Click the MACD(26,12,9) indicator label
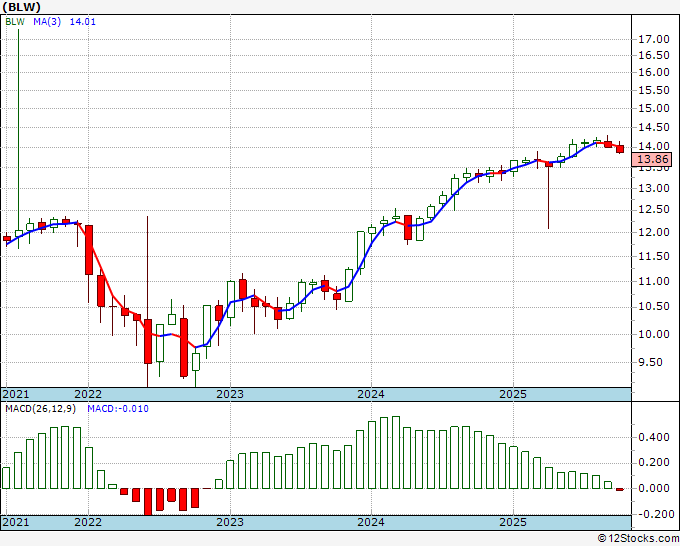 tap(40, 409)
